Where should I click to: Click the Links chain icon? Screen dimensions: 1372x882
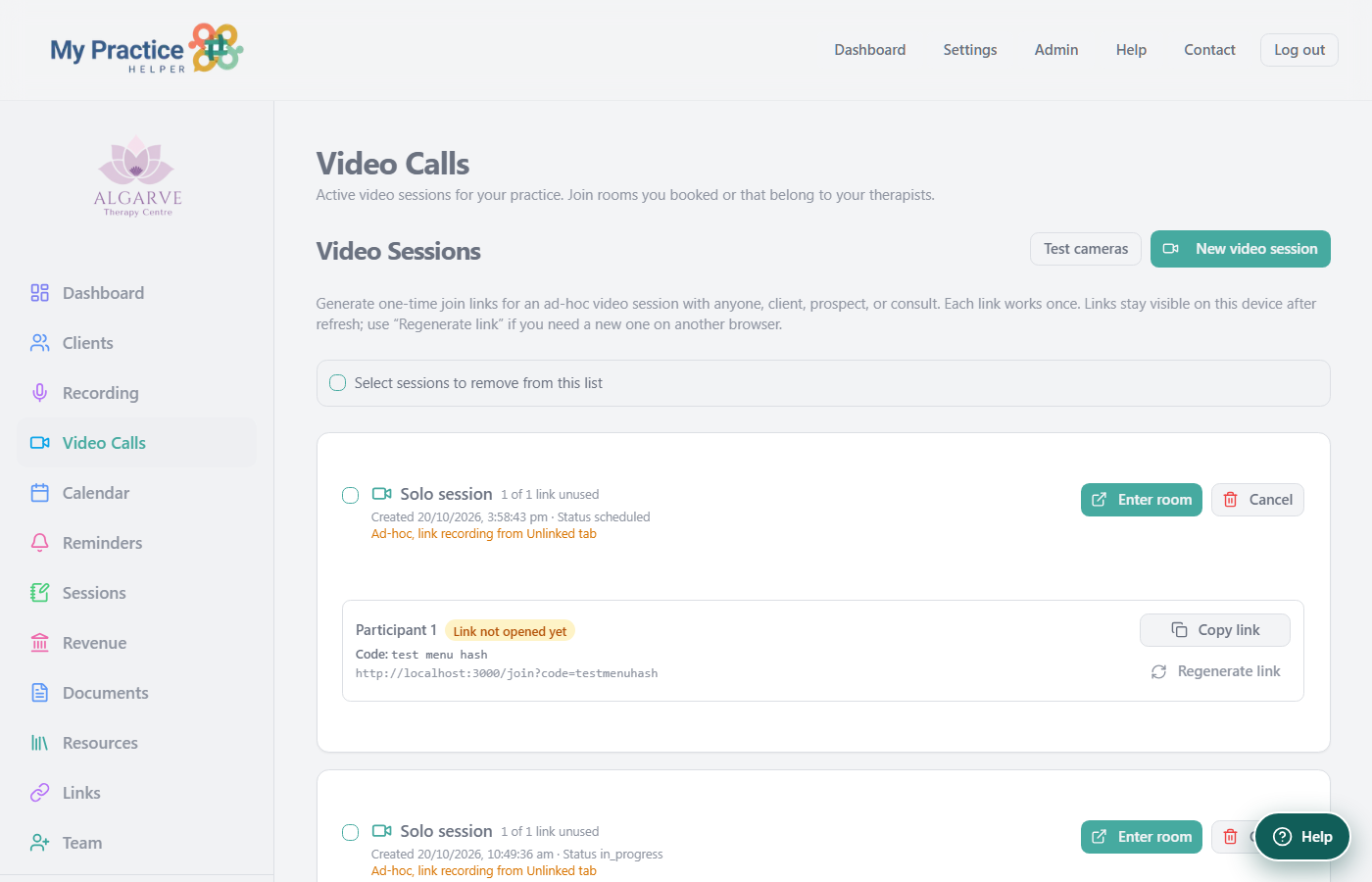pos(39,793)
